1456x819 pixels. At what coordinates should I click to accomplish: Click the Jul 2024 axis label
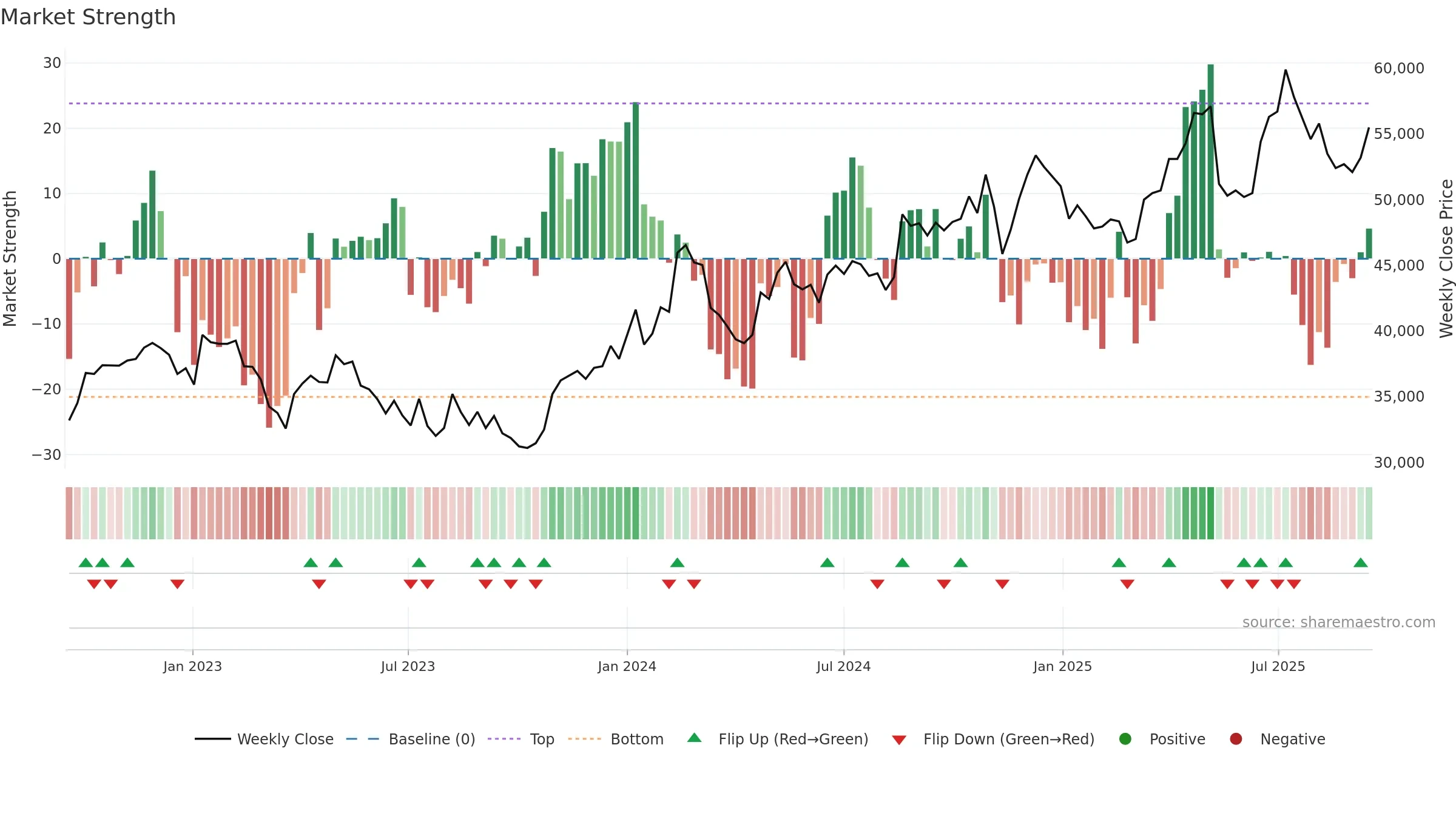(843, 667)
